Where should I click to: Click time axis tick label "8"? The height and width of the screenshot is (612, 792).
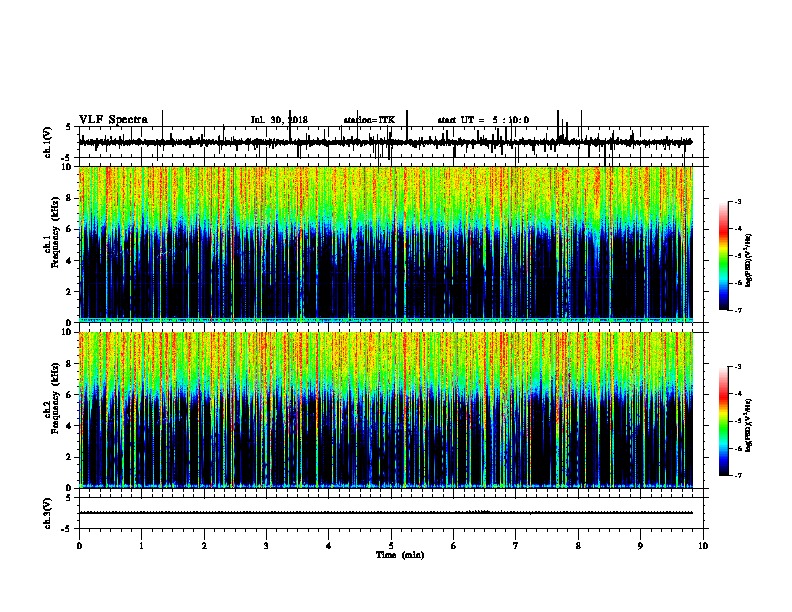tap(578, 546)
